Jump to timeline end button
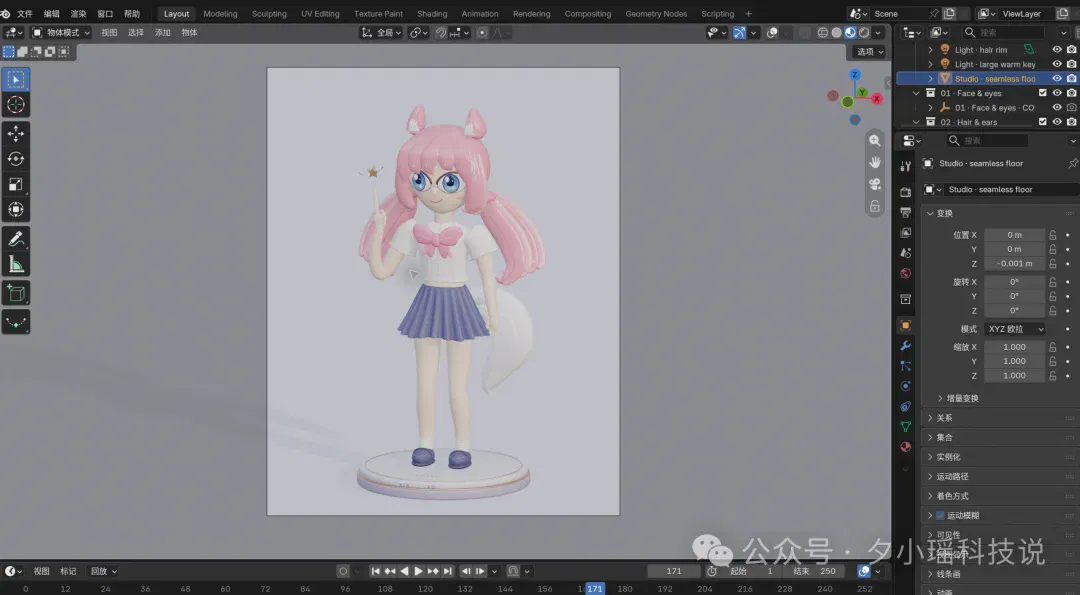 [448, 571]
